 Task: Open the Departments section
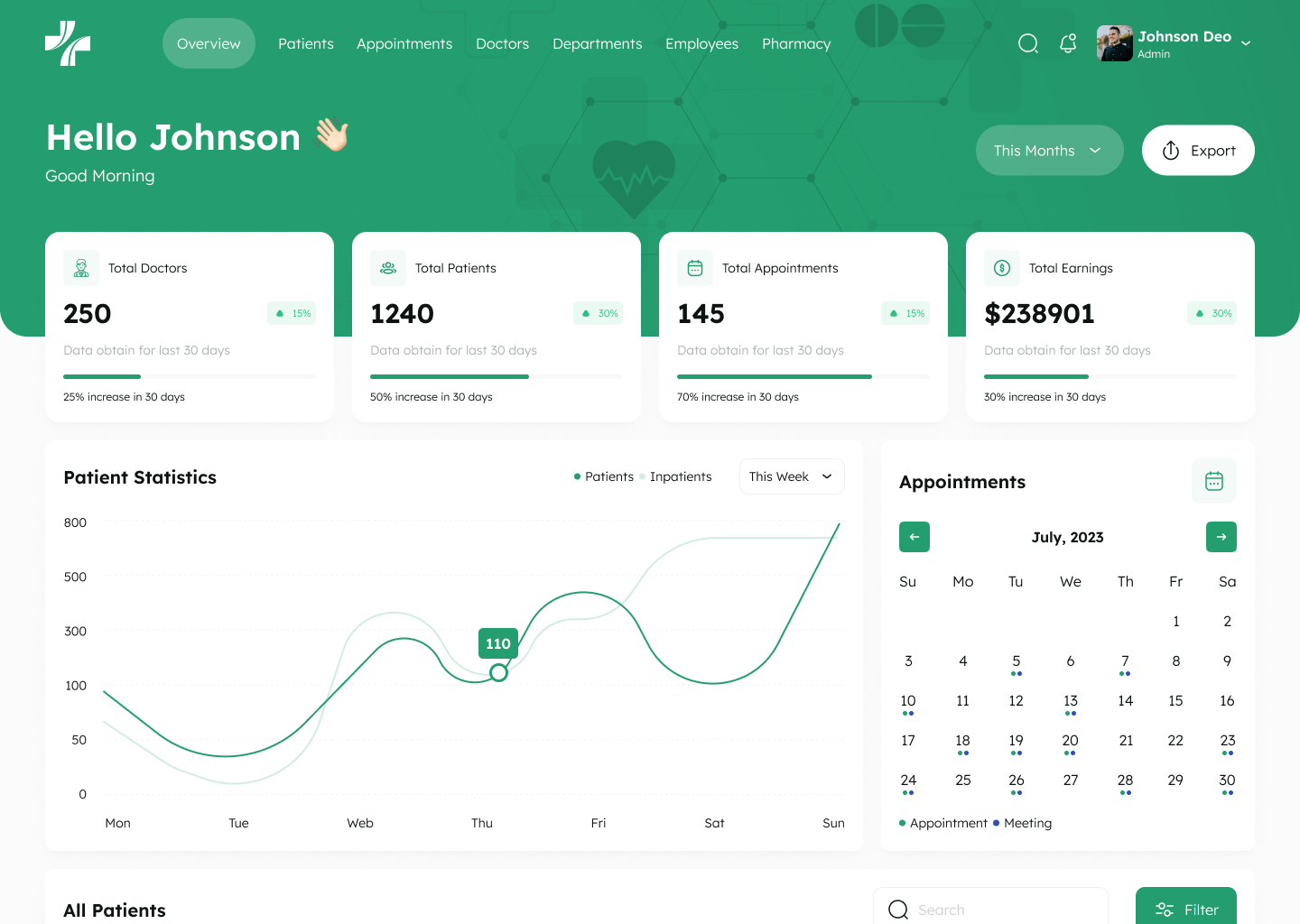(597, 43)
